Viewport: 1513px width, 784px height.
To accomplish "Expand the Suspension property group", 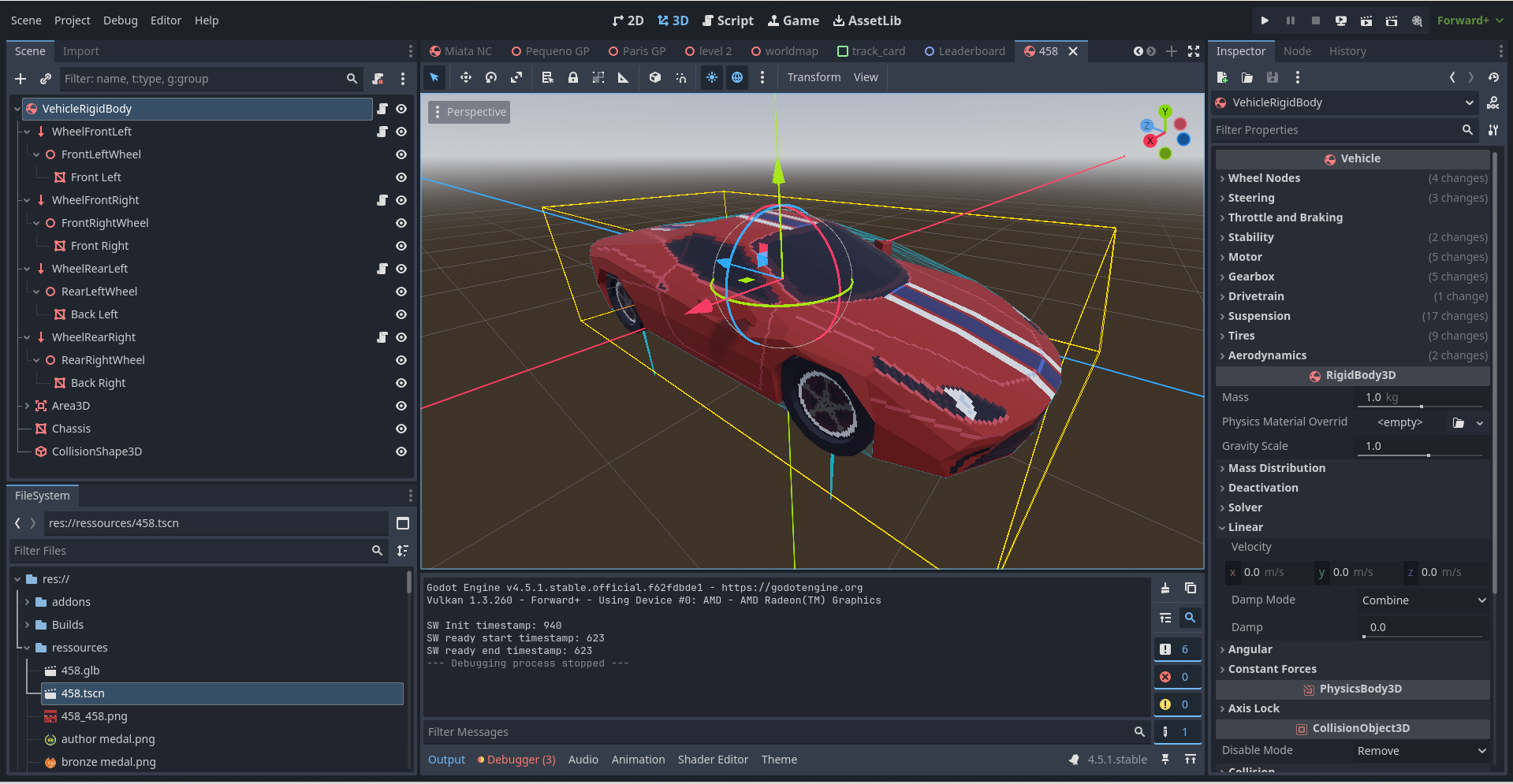I will point(1353,316).
